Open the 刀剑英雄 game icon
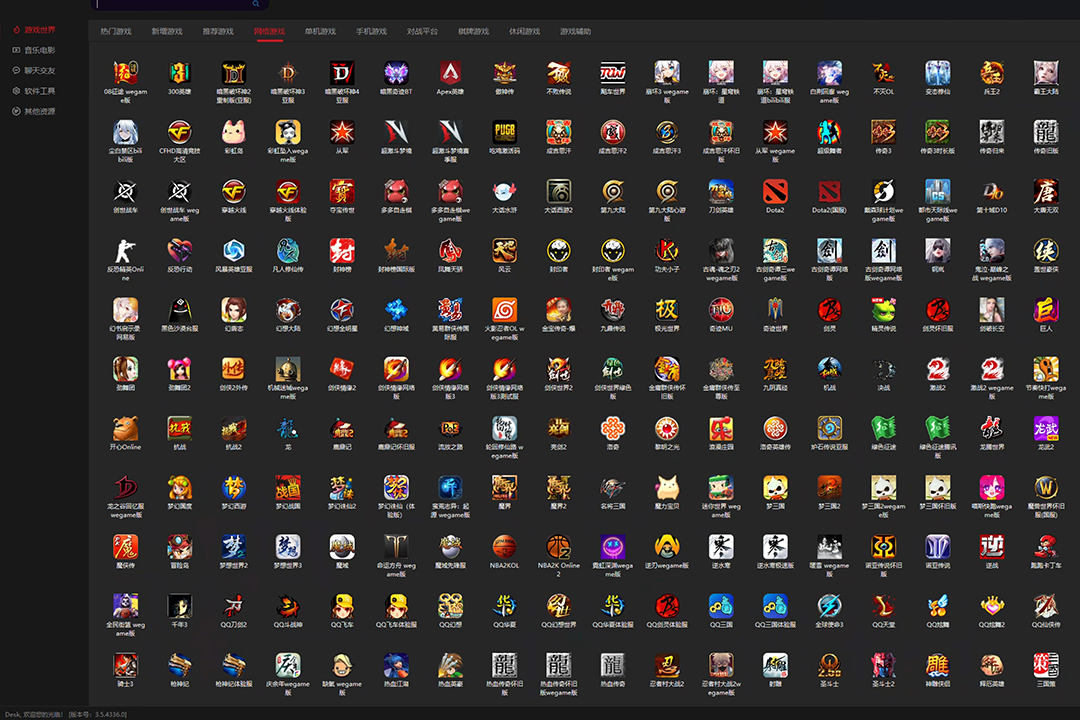This screenshot has height=720, width=1080. click(721, 191)
